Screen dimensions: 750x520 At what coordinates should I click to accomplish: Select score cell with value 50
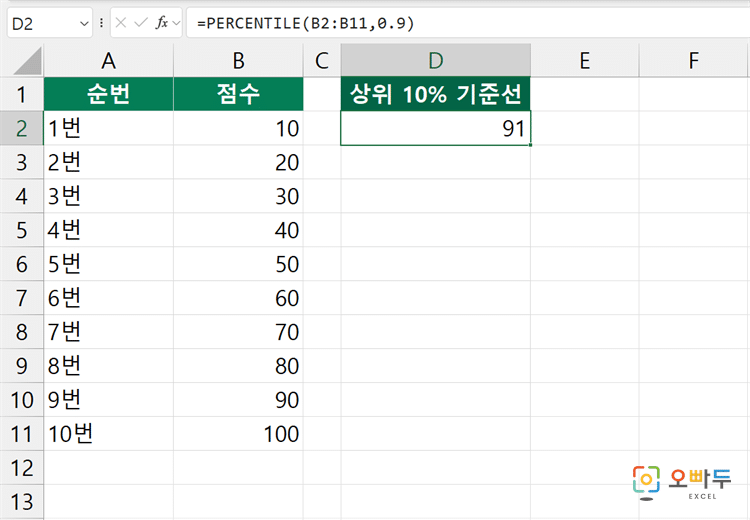(x=238, y=264)
